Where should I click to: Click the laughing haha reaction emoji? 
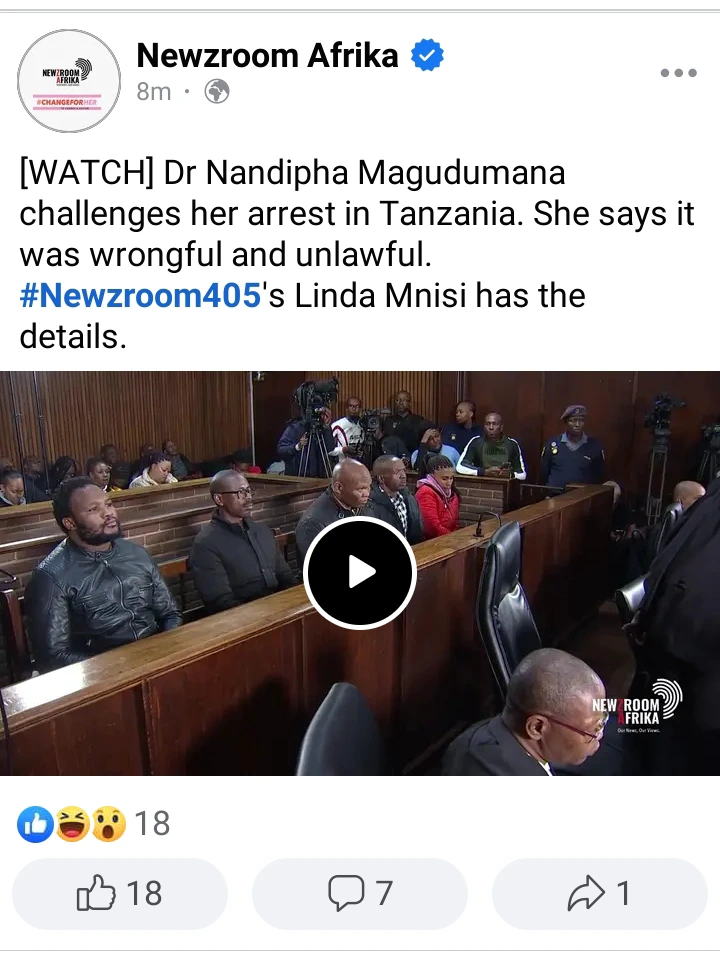point(73,824)
